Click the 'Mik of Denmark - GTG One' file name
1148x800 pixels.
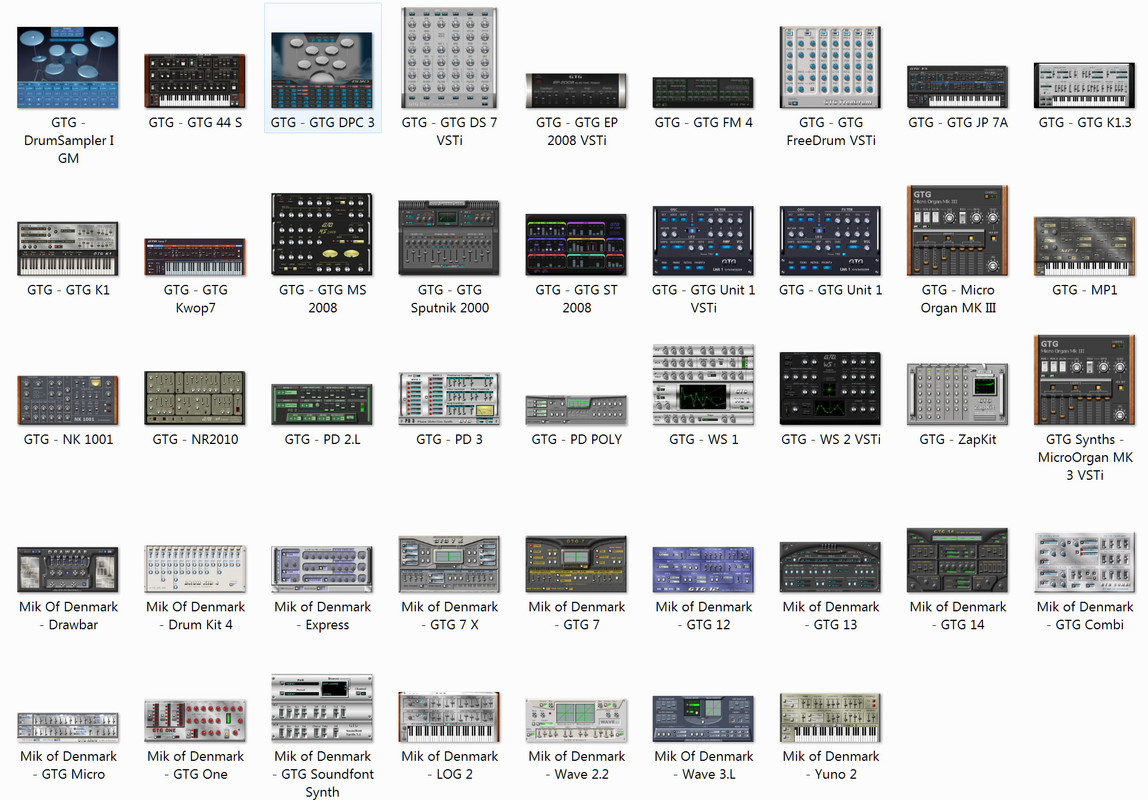coord(195,765)
